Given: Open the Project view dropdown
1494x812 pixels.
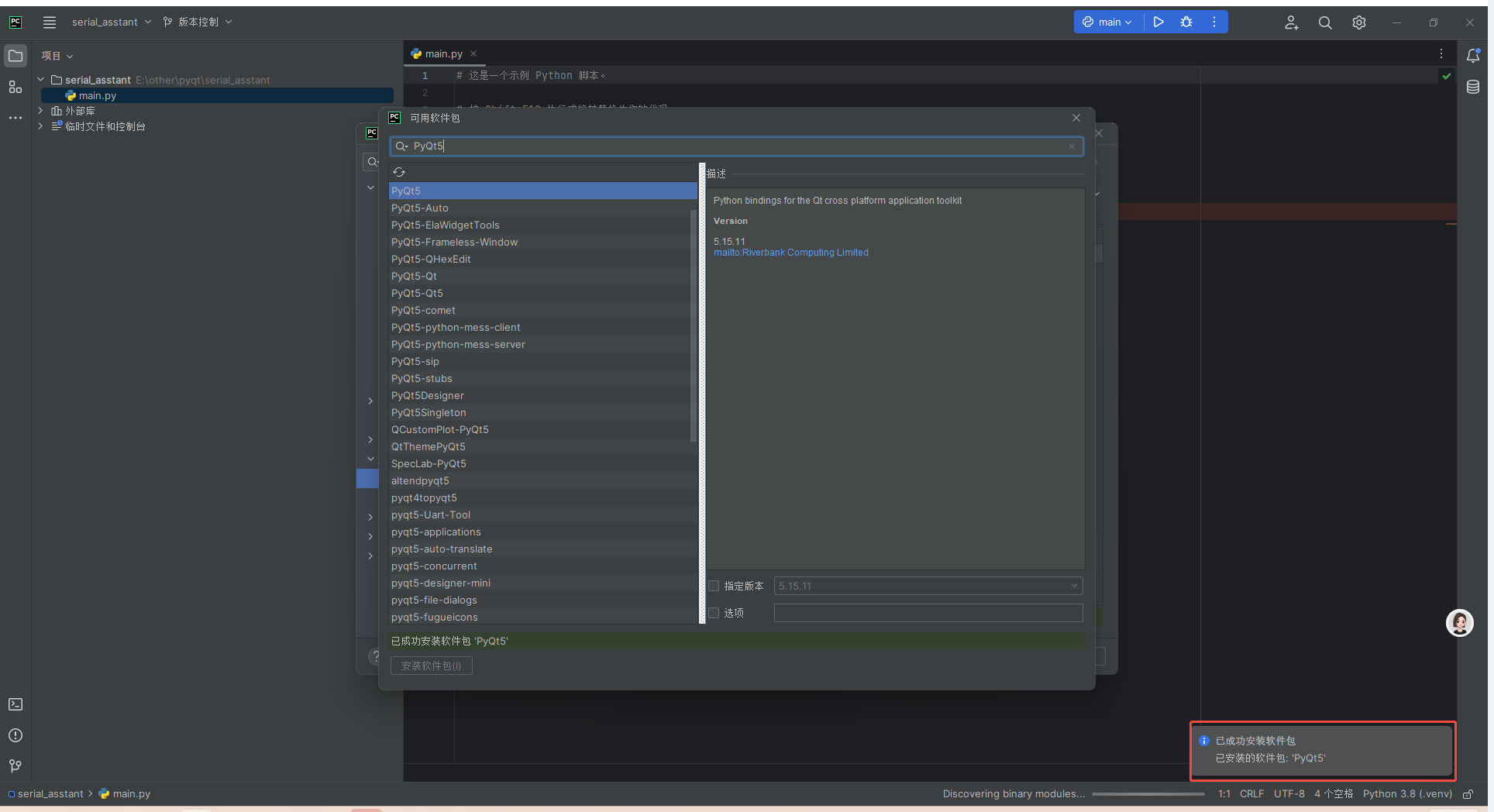Looking at the screenshot, I should point(57,56).
